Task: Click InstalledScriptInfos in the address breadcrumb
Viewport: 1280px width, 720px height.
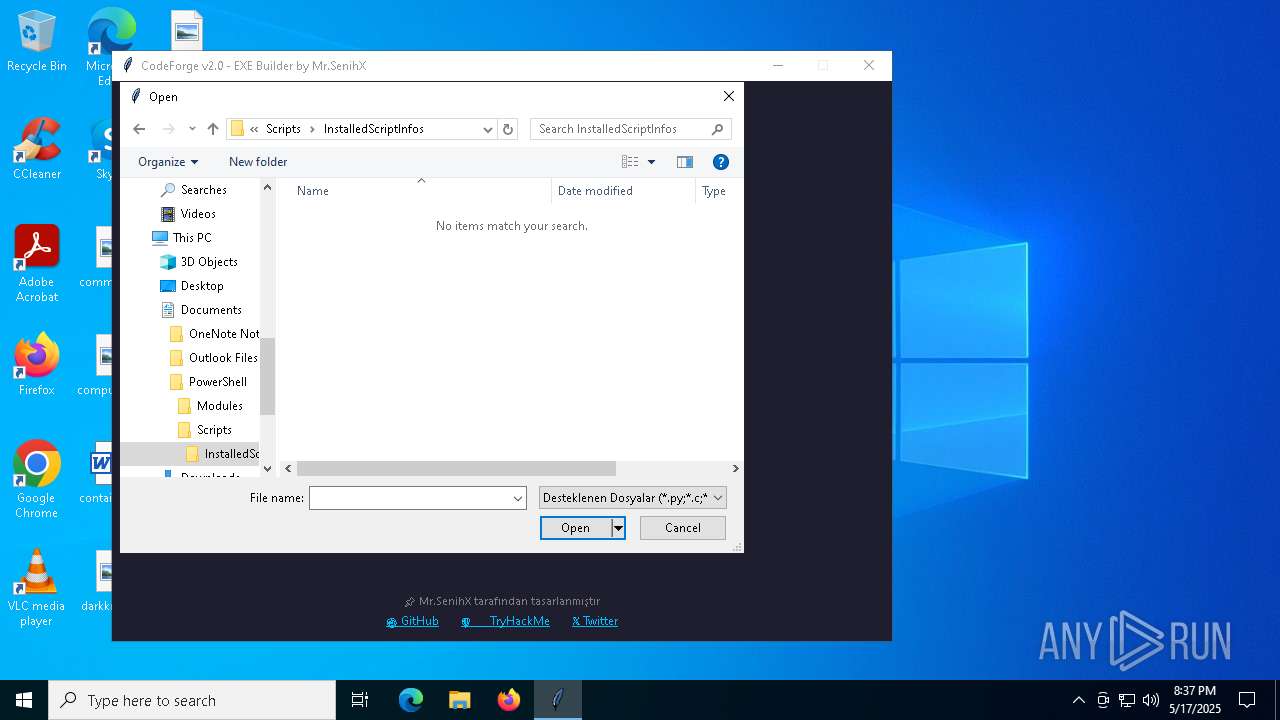Action: (374, 129)
